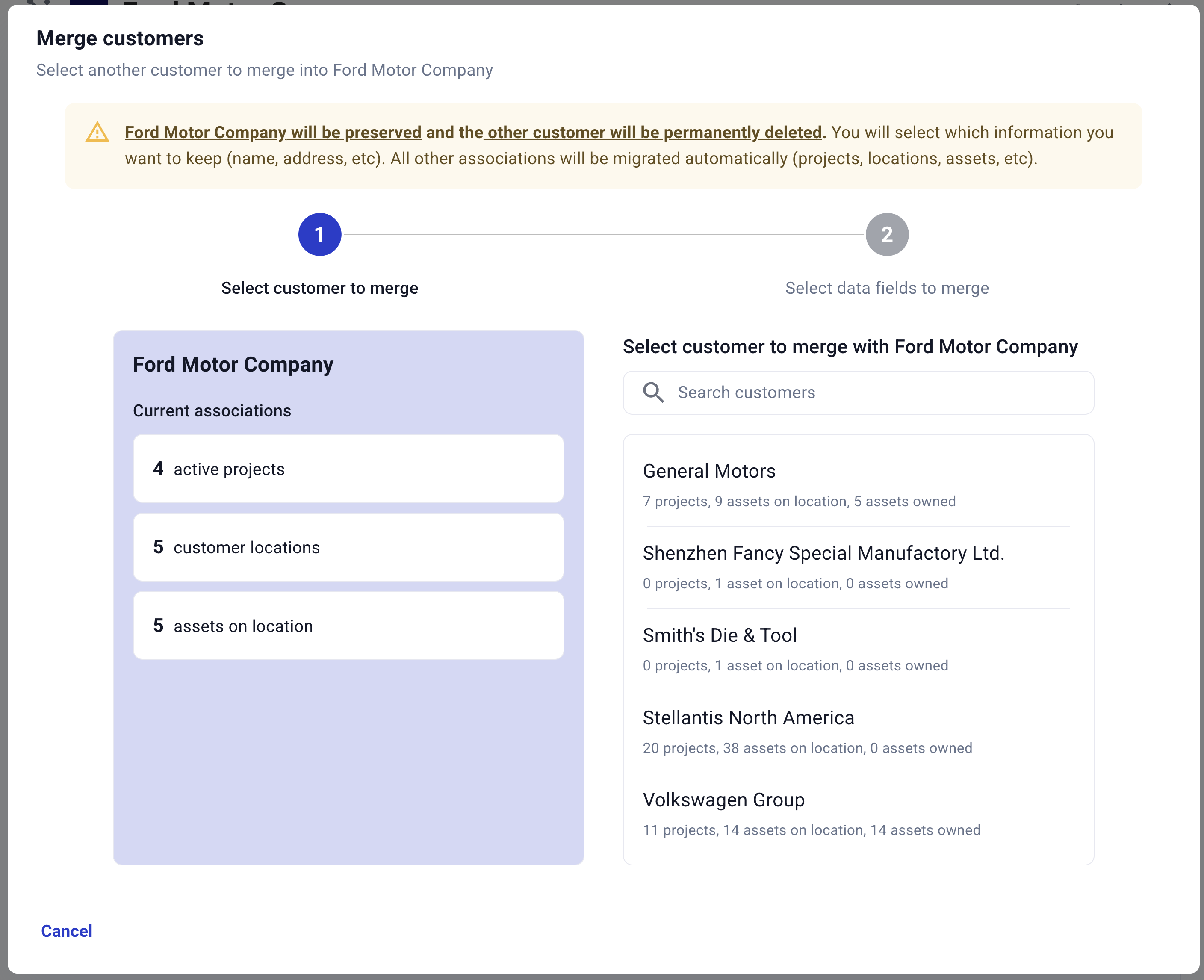1204x980 pixels.
Task: Pick Stellantis North America from list
Action: click(858, 732)
